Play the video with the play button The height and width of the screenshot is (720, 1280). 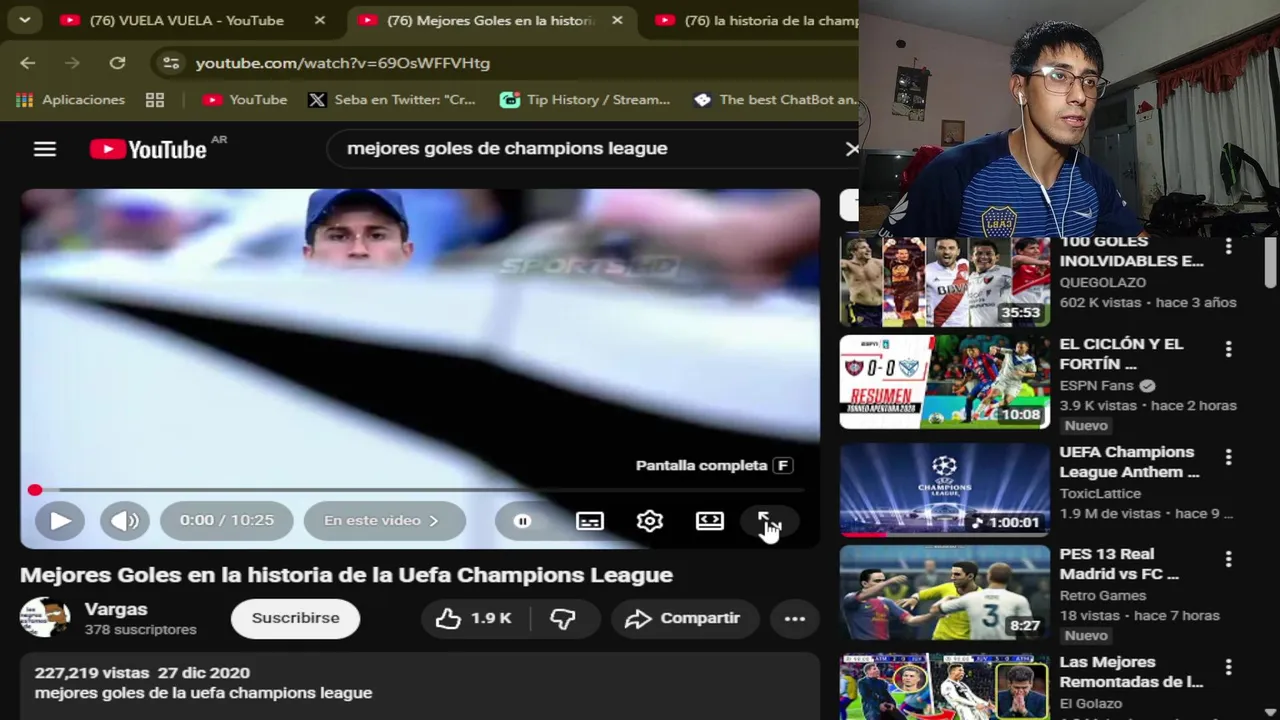60,520
